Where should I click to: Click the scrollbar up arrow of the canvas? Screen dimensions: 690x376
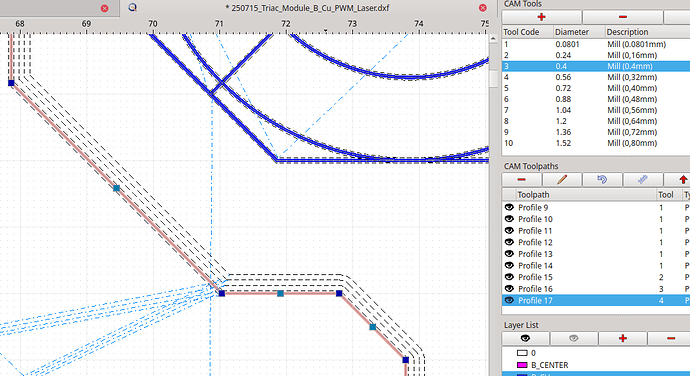click(x=493, y=39)
